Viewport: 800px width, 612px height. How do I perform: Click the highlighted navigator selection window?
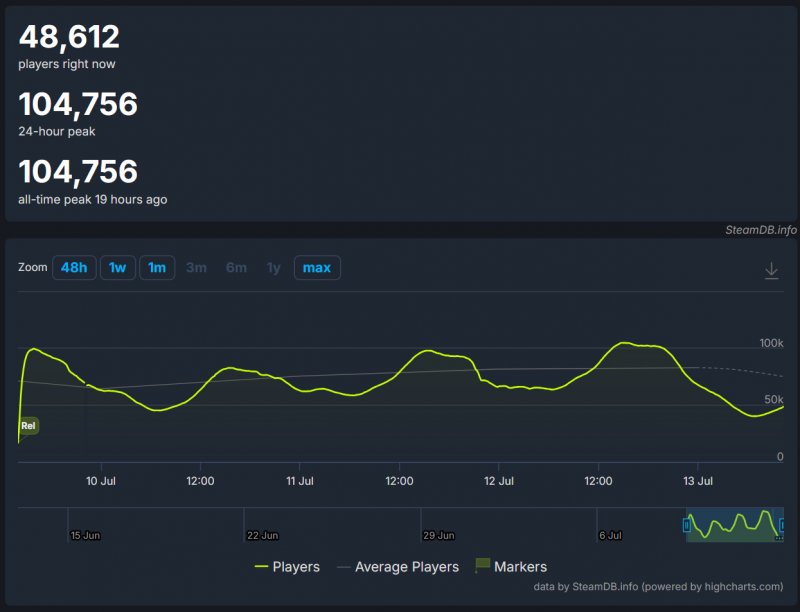pyautogui.click(x=734, y=524)
